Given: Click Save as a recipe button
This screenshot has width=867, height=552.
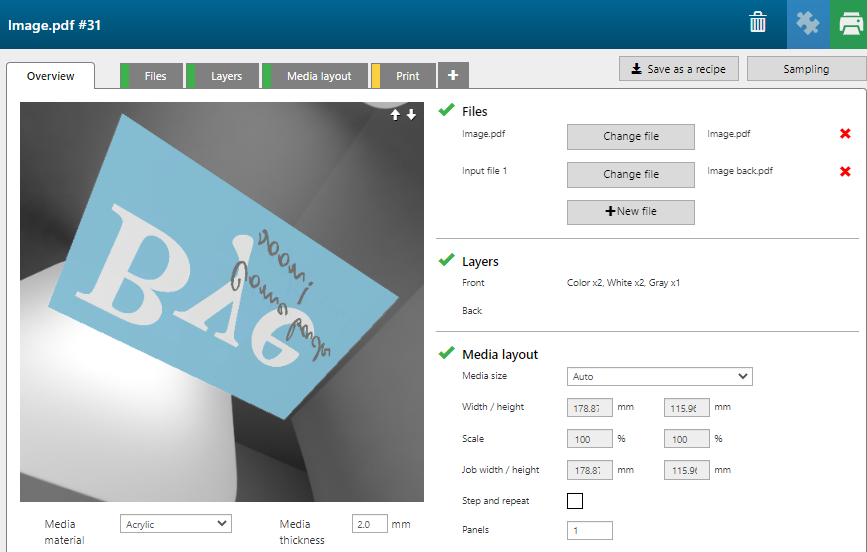Looking at the screenshot, I should click(x=679, y=69).
